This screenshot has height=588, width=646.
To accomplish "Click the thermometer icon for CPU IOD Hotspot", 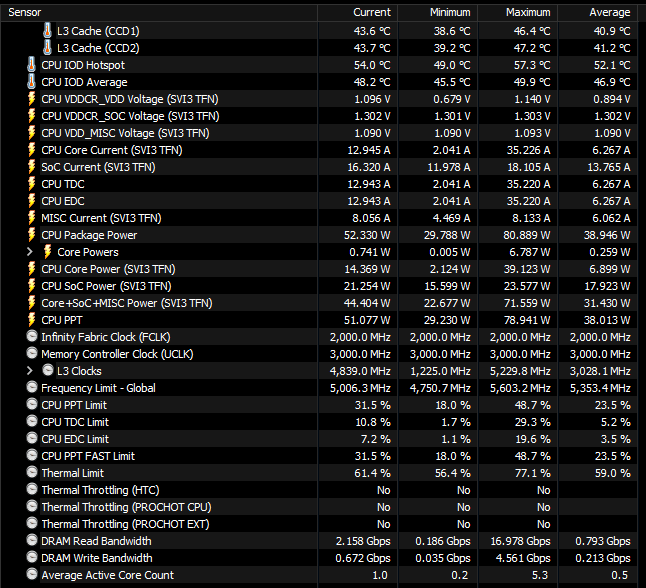I will point(31,65).
